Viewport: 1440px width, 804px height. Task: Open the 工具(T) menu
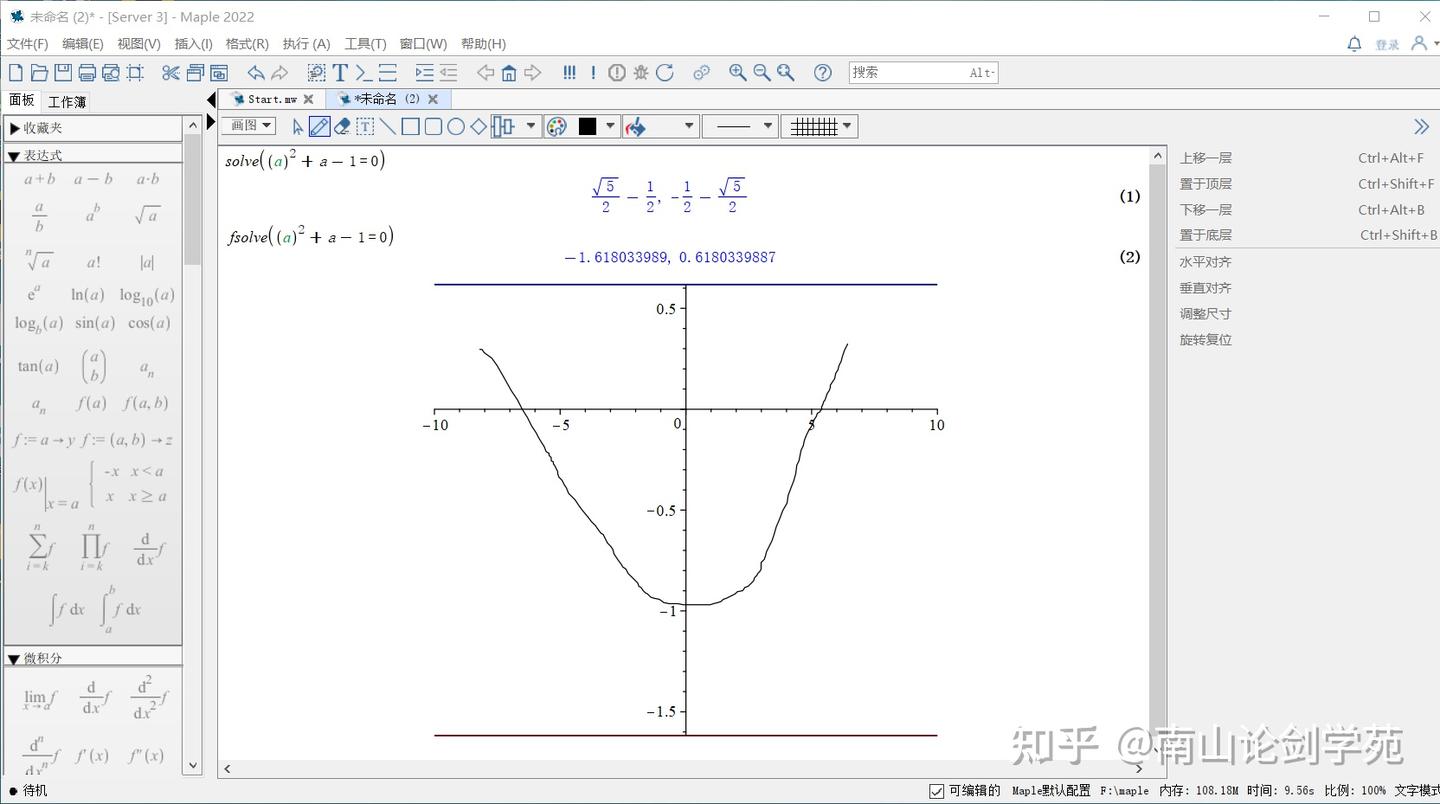365,44
